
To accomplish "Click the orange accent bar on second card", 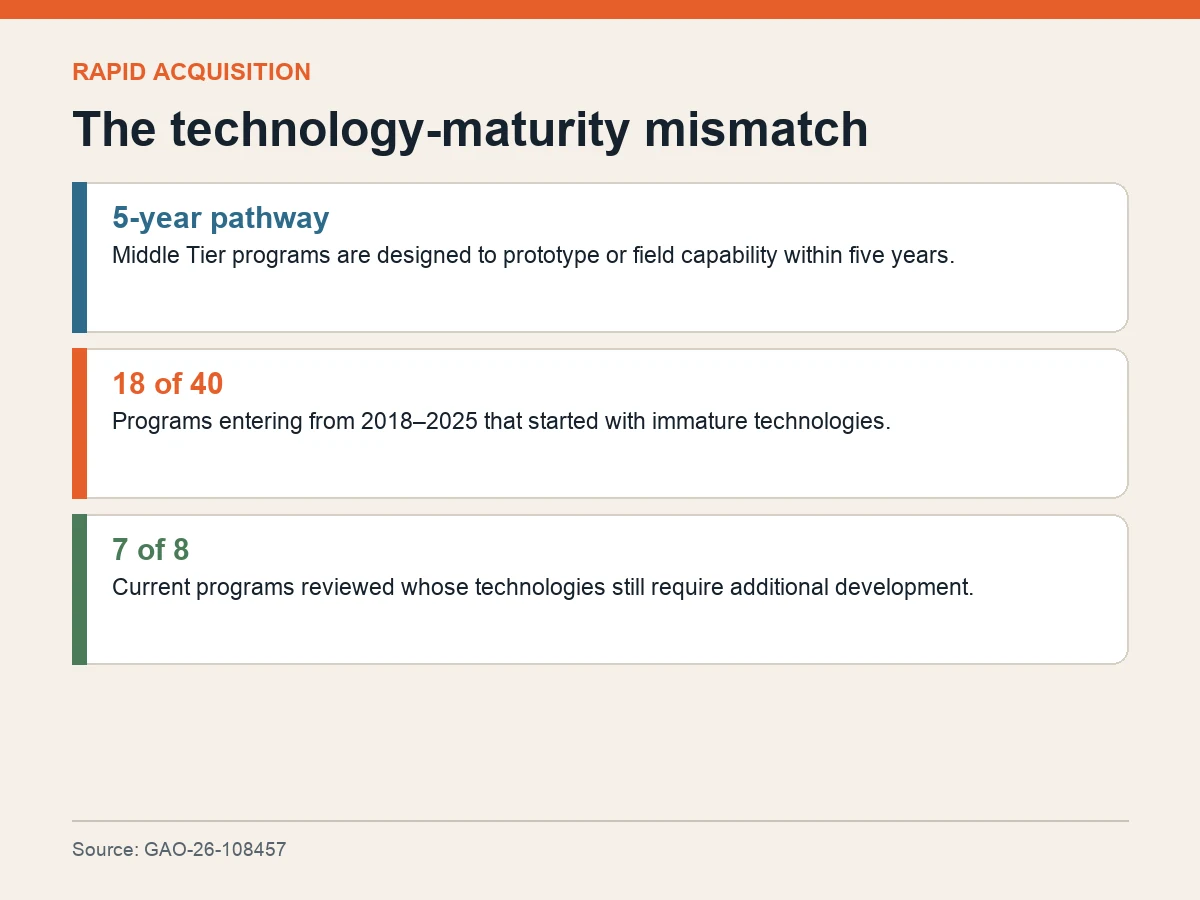I will [79, 423].
